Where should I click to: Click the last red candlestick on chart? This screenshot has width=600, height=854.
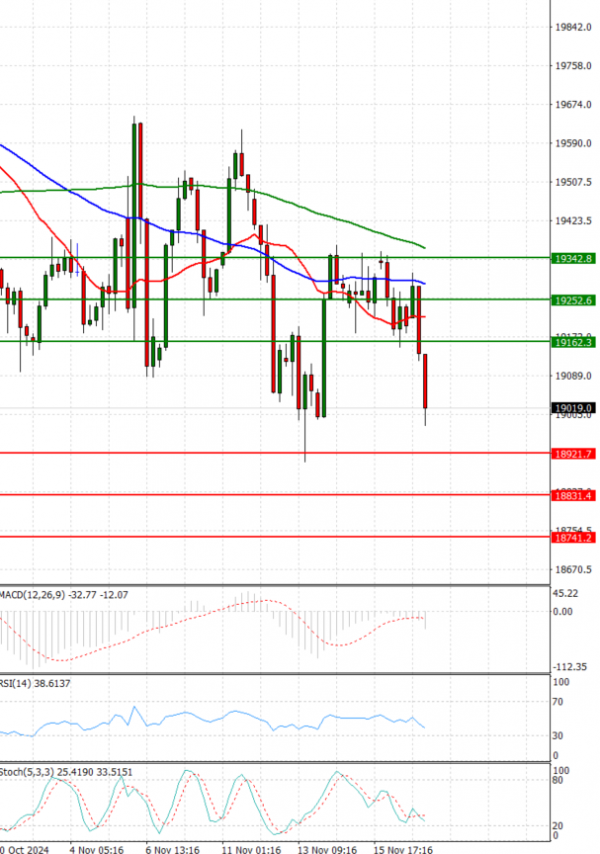(x=426, y=380)
